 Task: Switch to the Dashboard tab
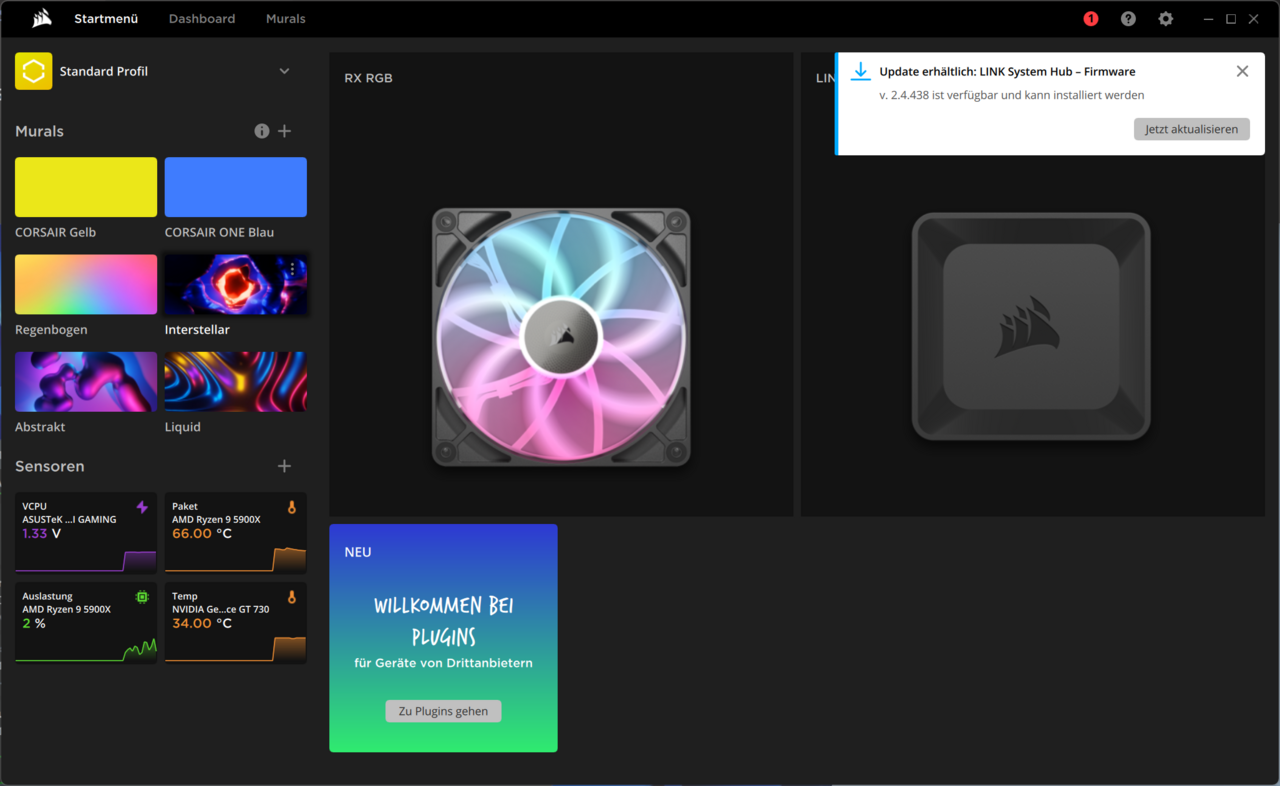pos(202,19)
